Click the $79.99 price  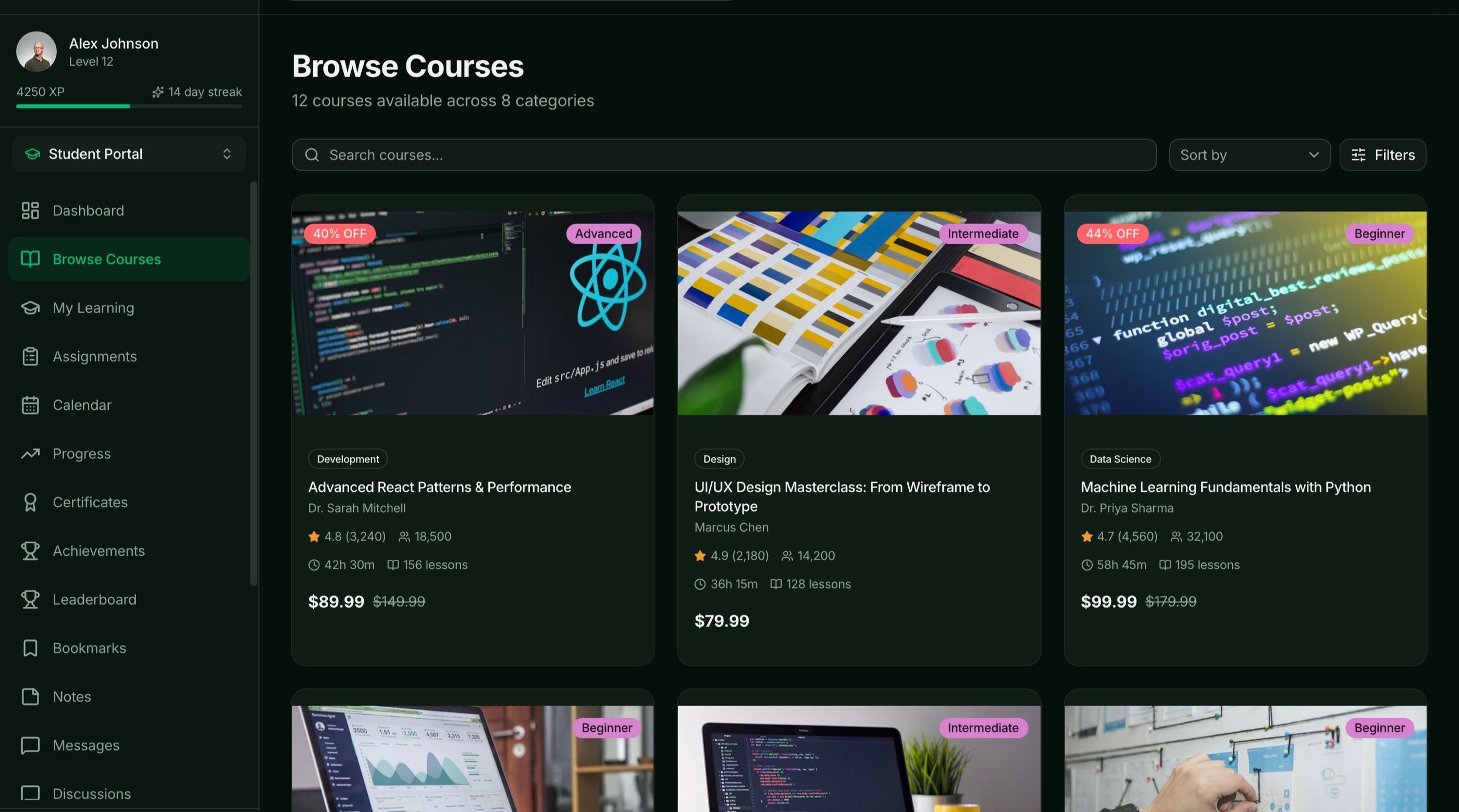pos(722,621)
